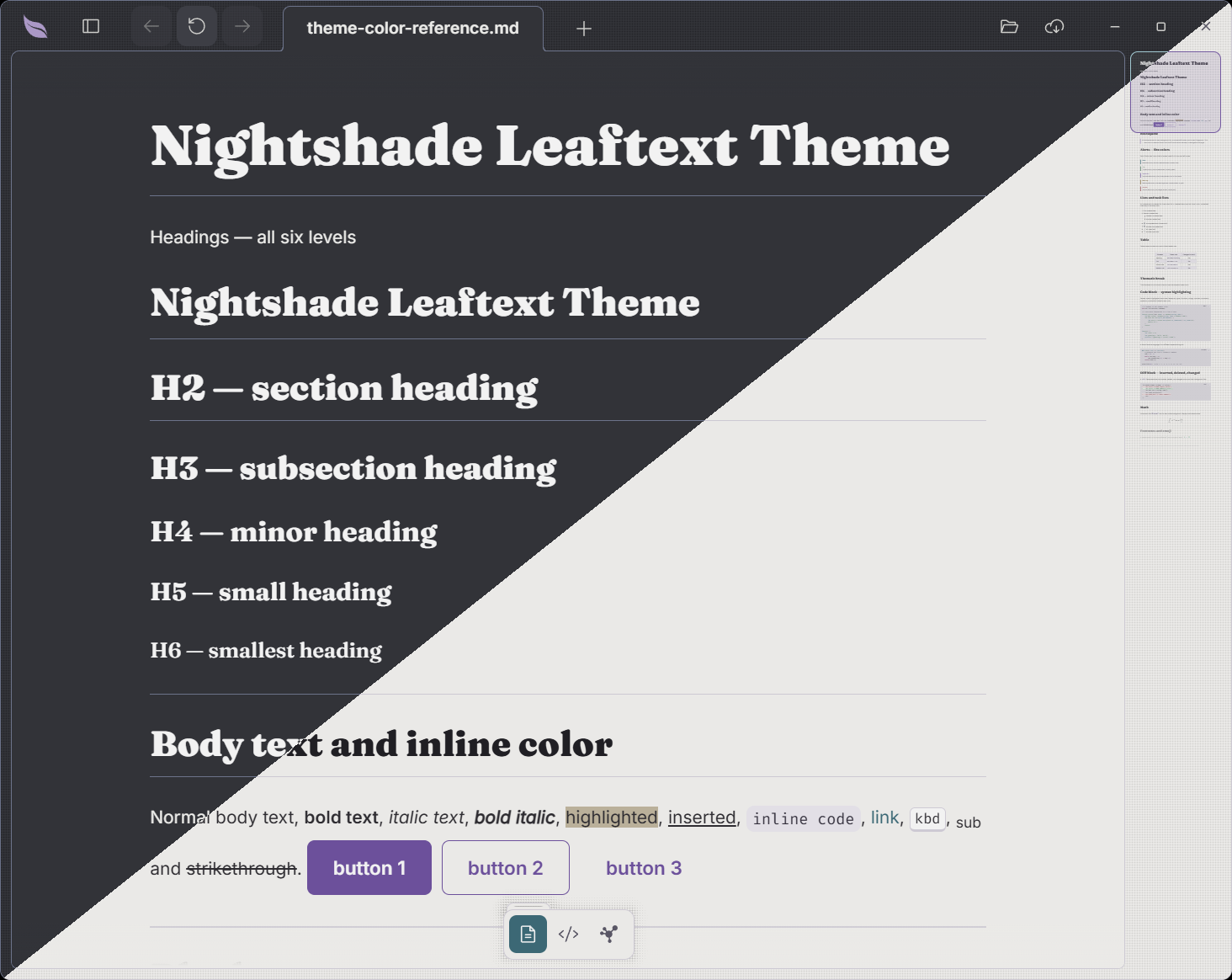Click the filled "button 1"
The height and width of the screenshot is (980, 1232).
point(369,868)
